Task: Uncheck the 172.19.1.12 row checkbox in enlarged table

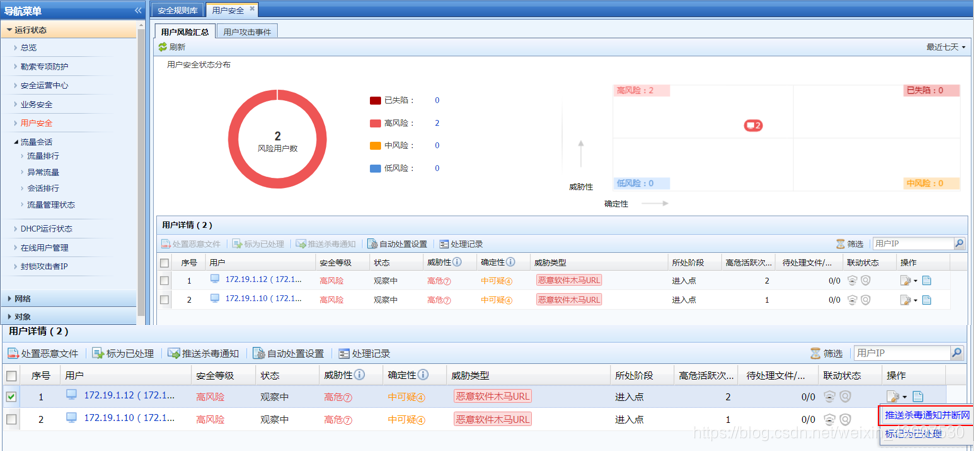Action: point(11,396)
